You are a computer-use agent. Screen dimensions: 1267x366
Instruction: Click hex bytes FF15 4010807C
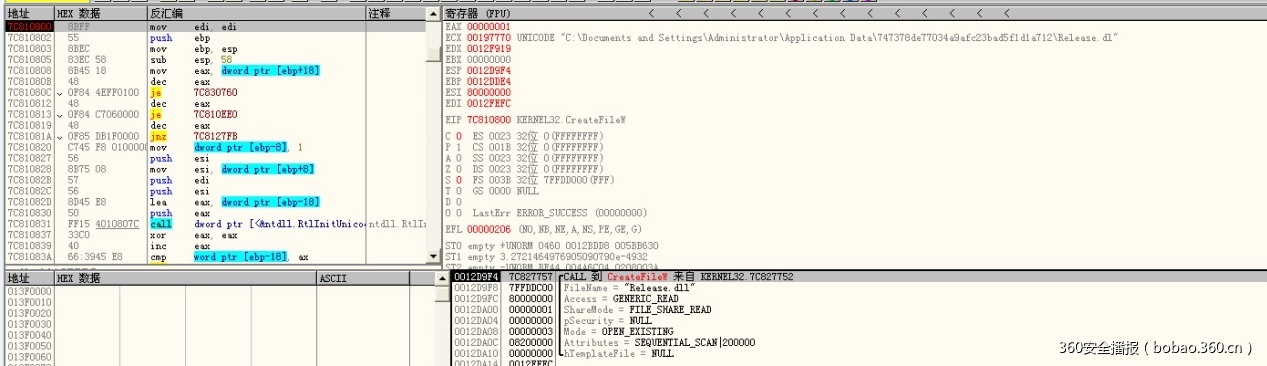coord(102,224)
